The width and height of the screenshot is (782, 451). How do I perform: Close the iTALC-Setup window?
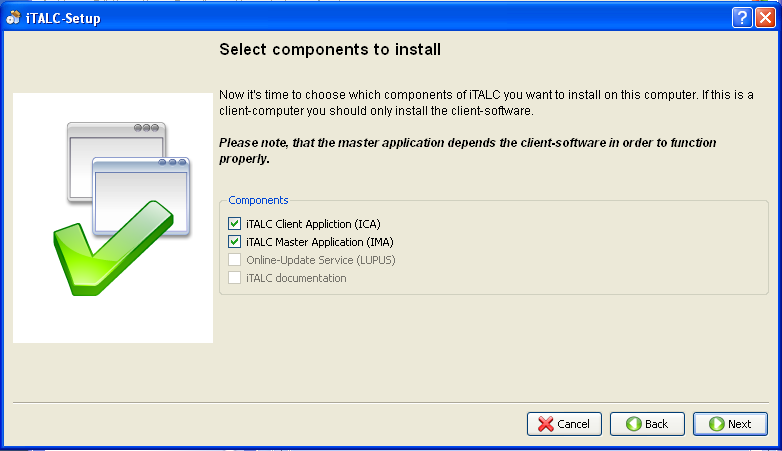[x=765, y=17]
